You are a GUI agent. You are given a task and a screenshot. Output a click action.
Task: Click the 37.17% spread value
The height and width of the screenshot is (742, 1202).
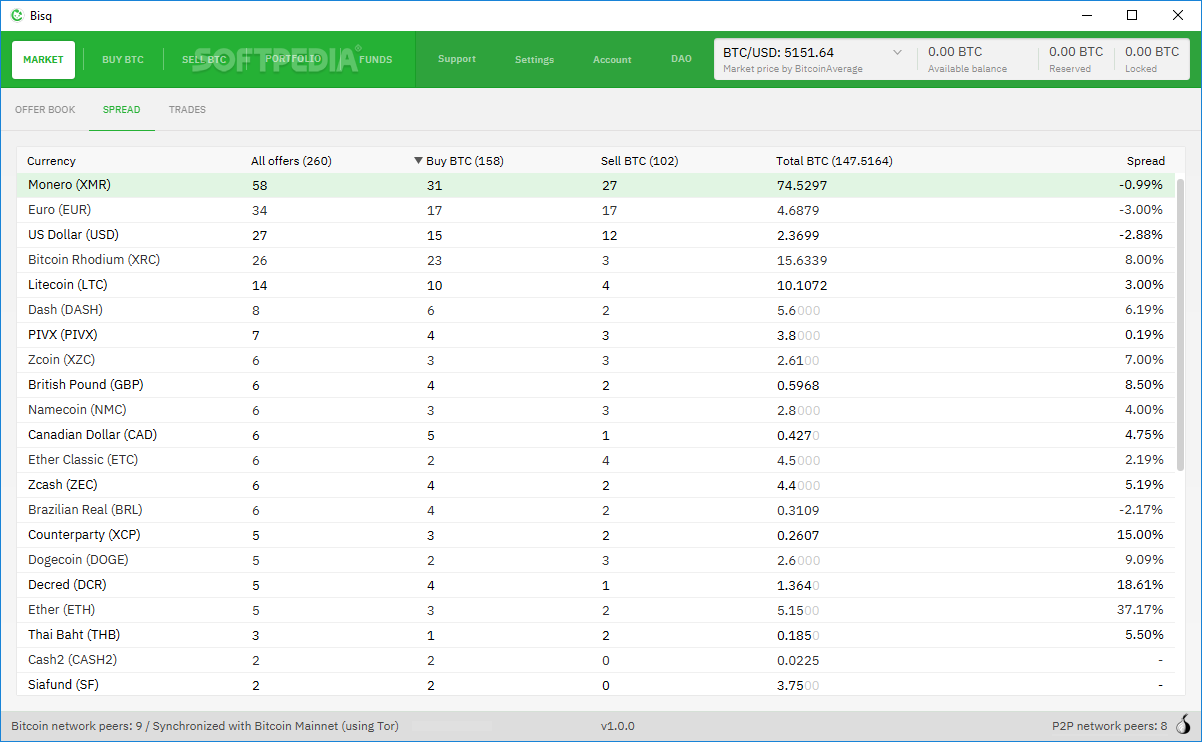[1140, 610]
